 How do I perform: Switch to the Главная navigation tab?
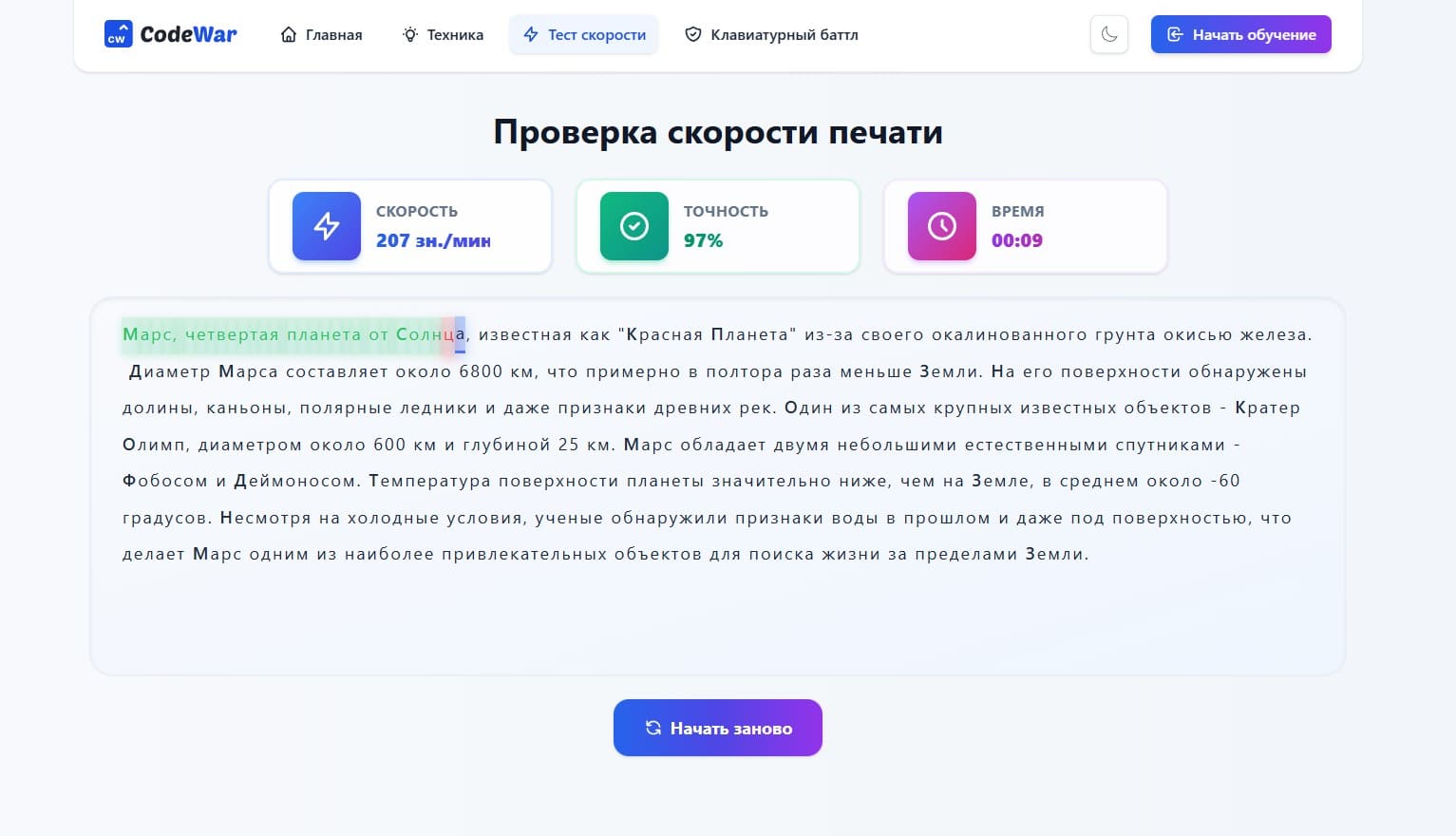332,34
